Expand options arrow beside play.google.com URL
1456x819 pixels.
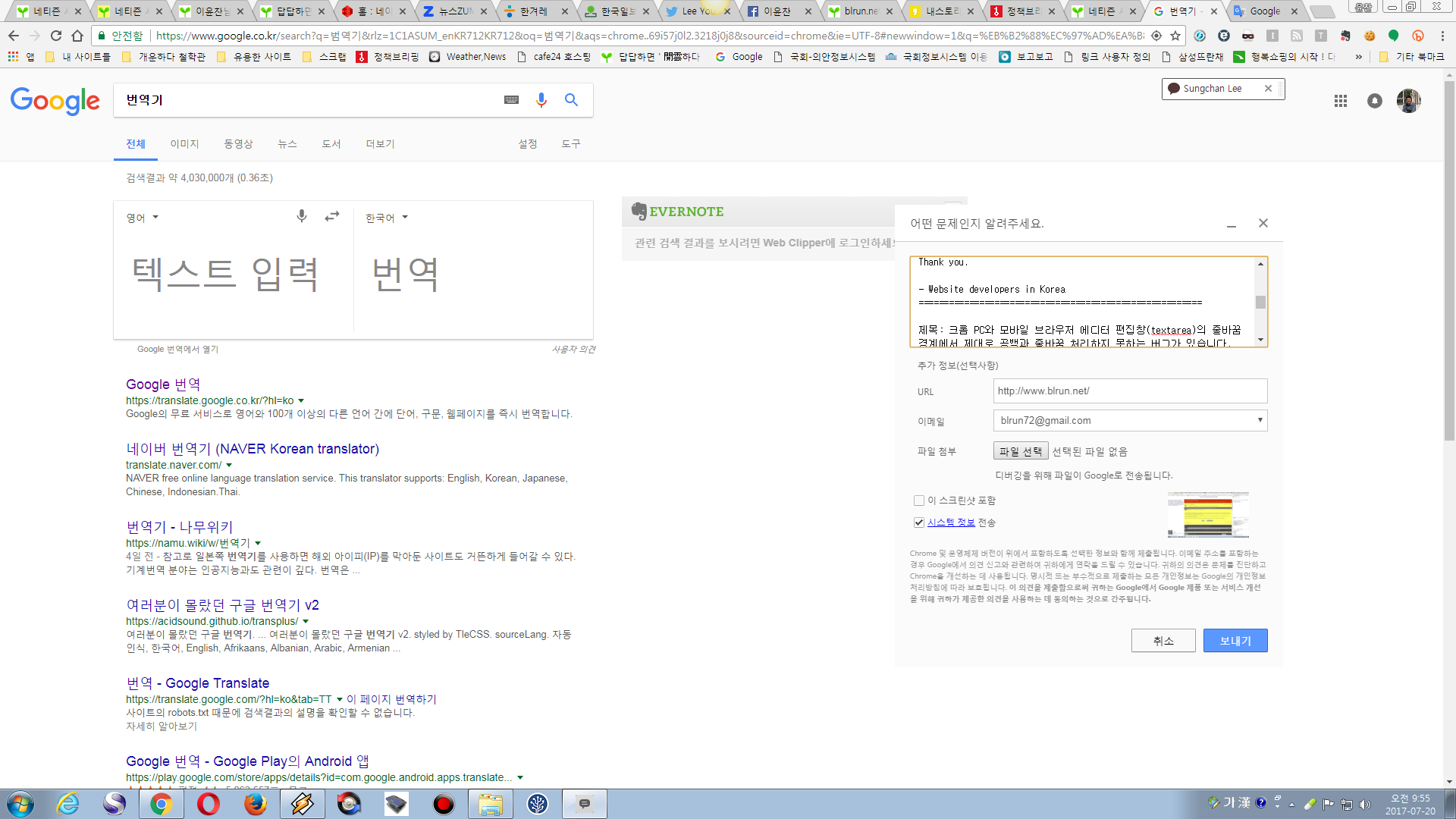click(x=520, y=777)
